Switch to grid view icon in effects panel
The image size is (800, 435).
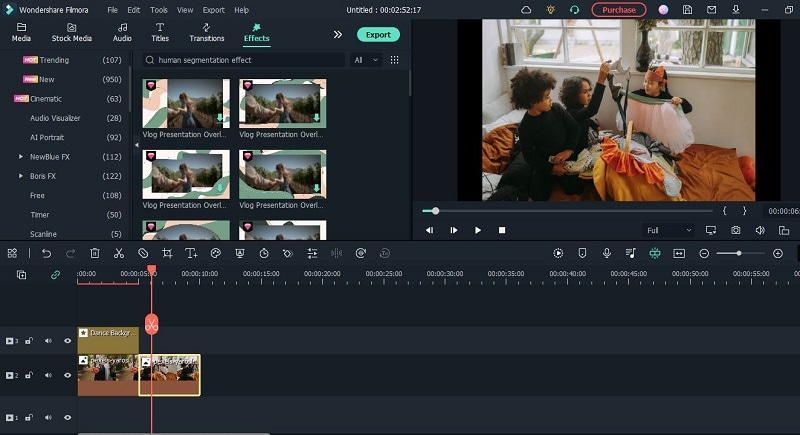[x=394, y=60]
